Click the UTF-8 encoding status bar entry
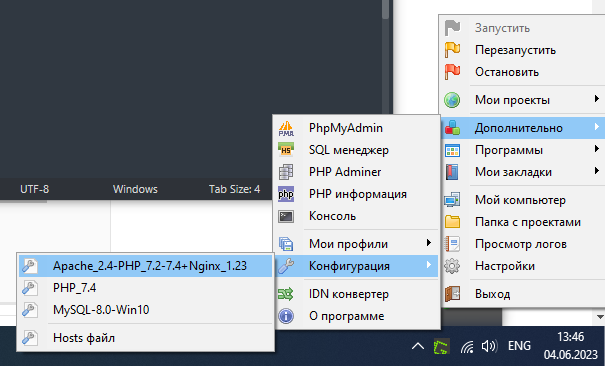This screenshot has height=366, width=605. [x=34, y=189]
